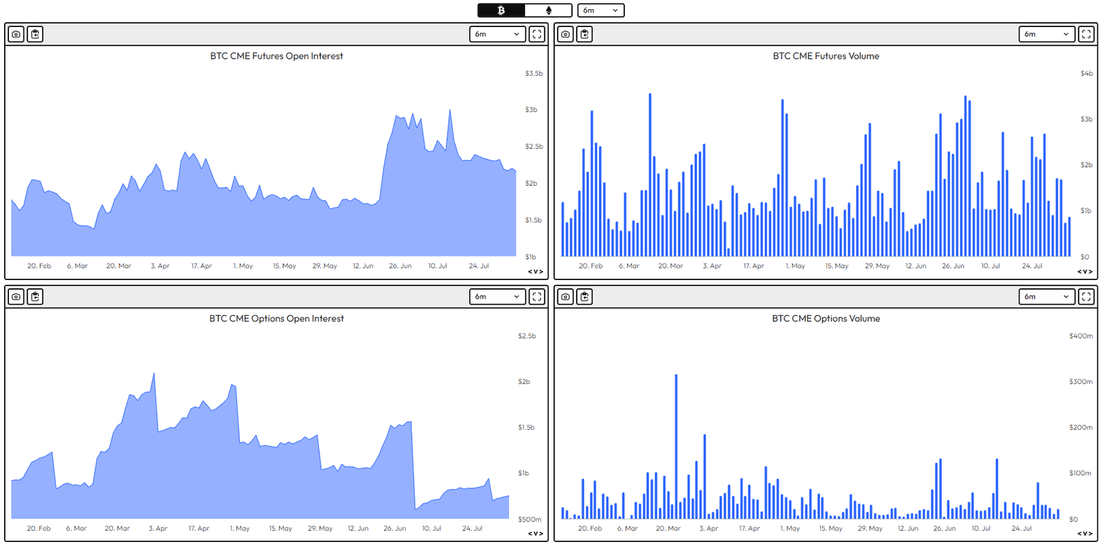The image size is (1100, 547).
Task: Click the embed code icon under Options Open Interest
Action: pyautogui.click(x=535, y=534)
